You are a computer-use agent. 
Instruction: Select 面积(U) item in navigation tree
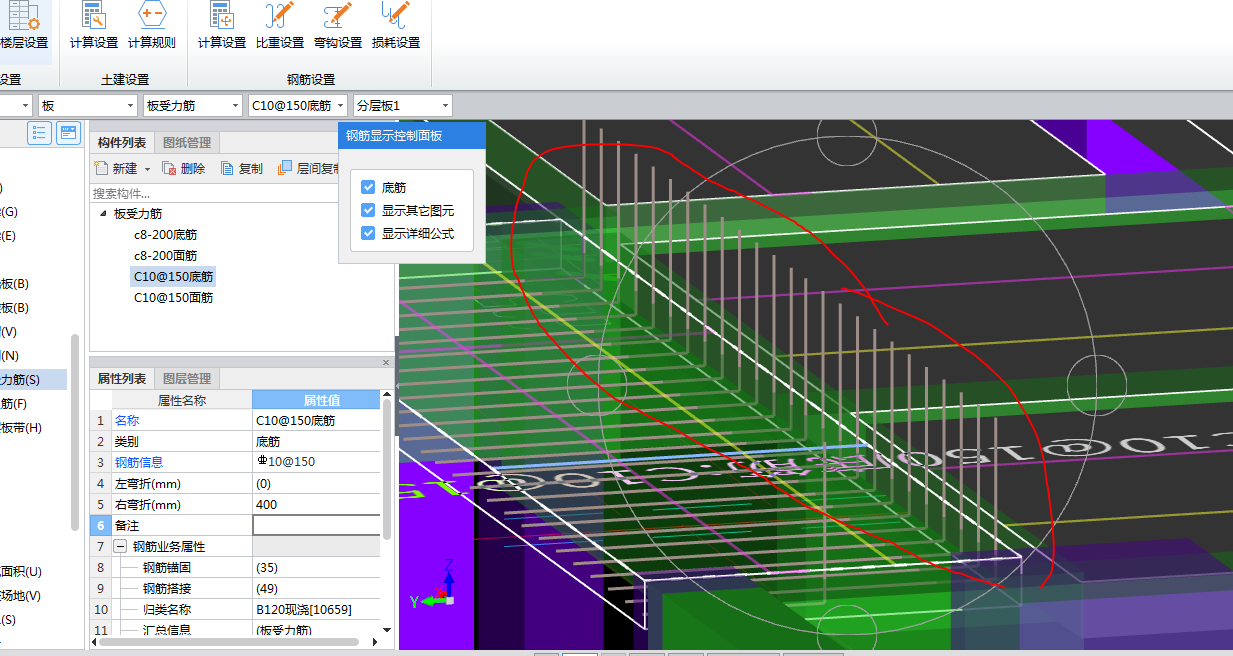[21, 571]
